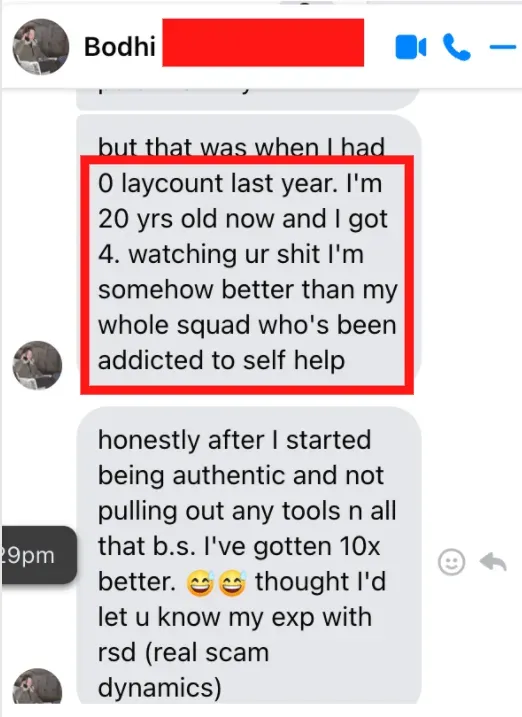Viewport: 522px width, 717px height.
Task: Open the emoji reaction smiley beside the message
Action: pyautogui.click(x=452, y=562)
